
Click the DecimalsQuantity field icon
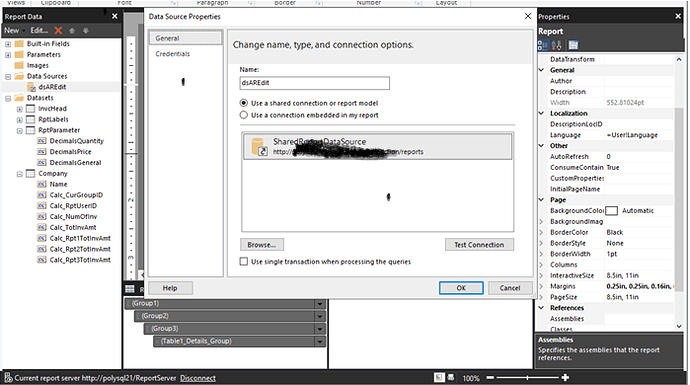tap(42, 141)
